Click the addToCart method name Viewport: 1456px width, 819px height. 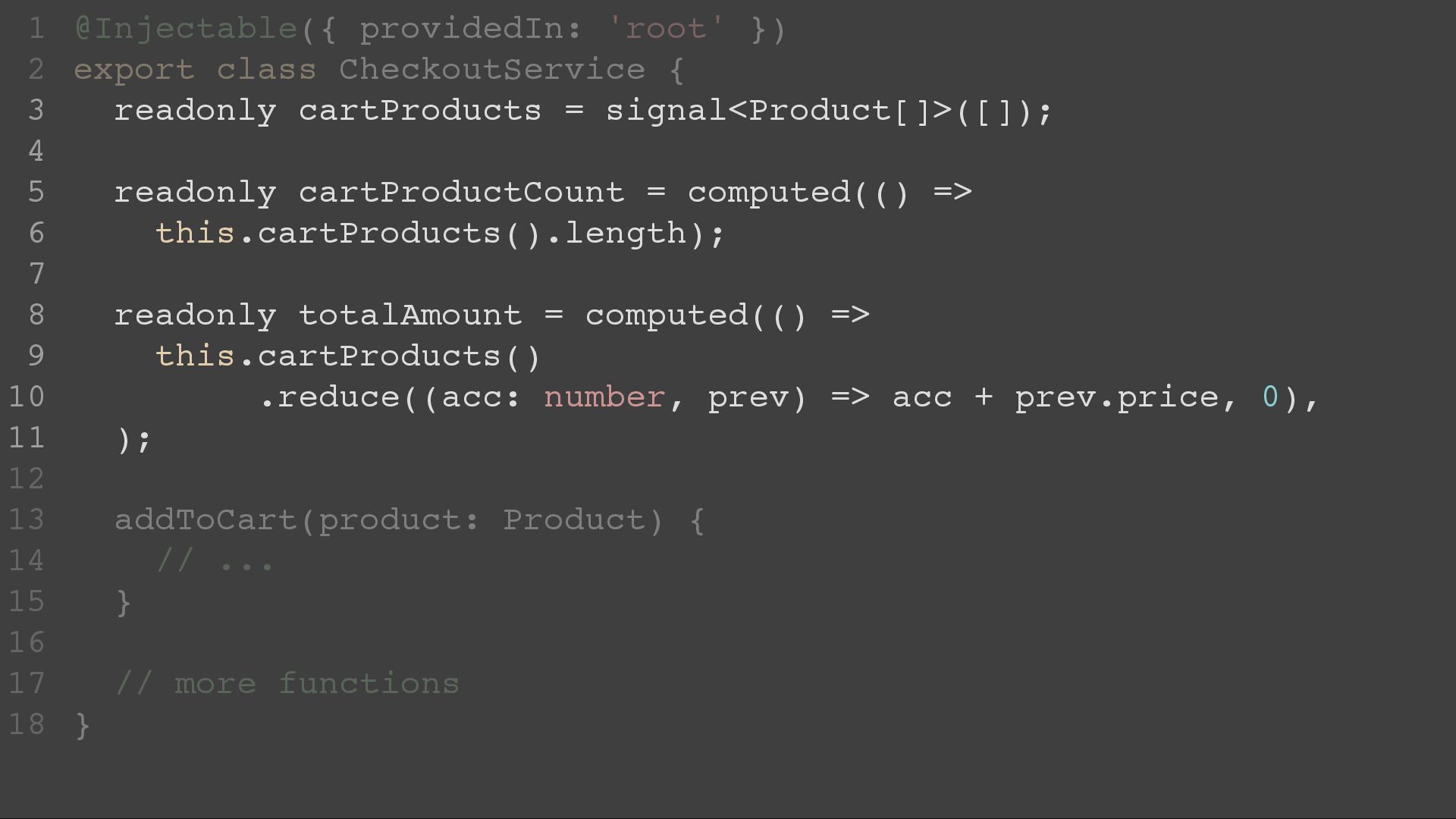point(206,520)
